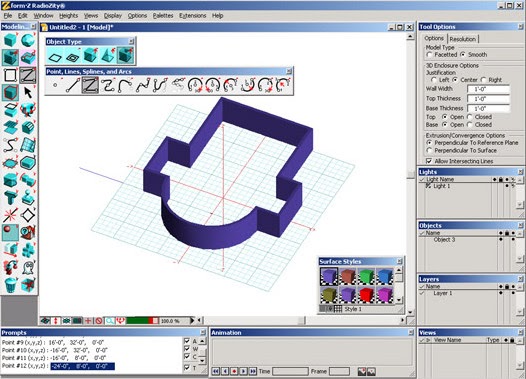The width and height of the screenshot is (526, 379).
Task: Open the Heights menu
Action: point(68,16)
